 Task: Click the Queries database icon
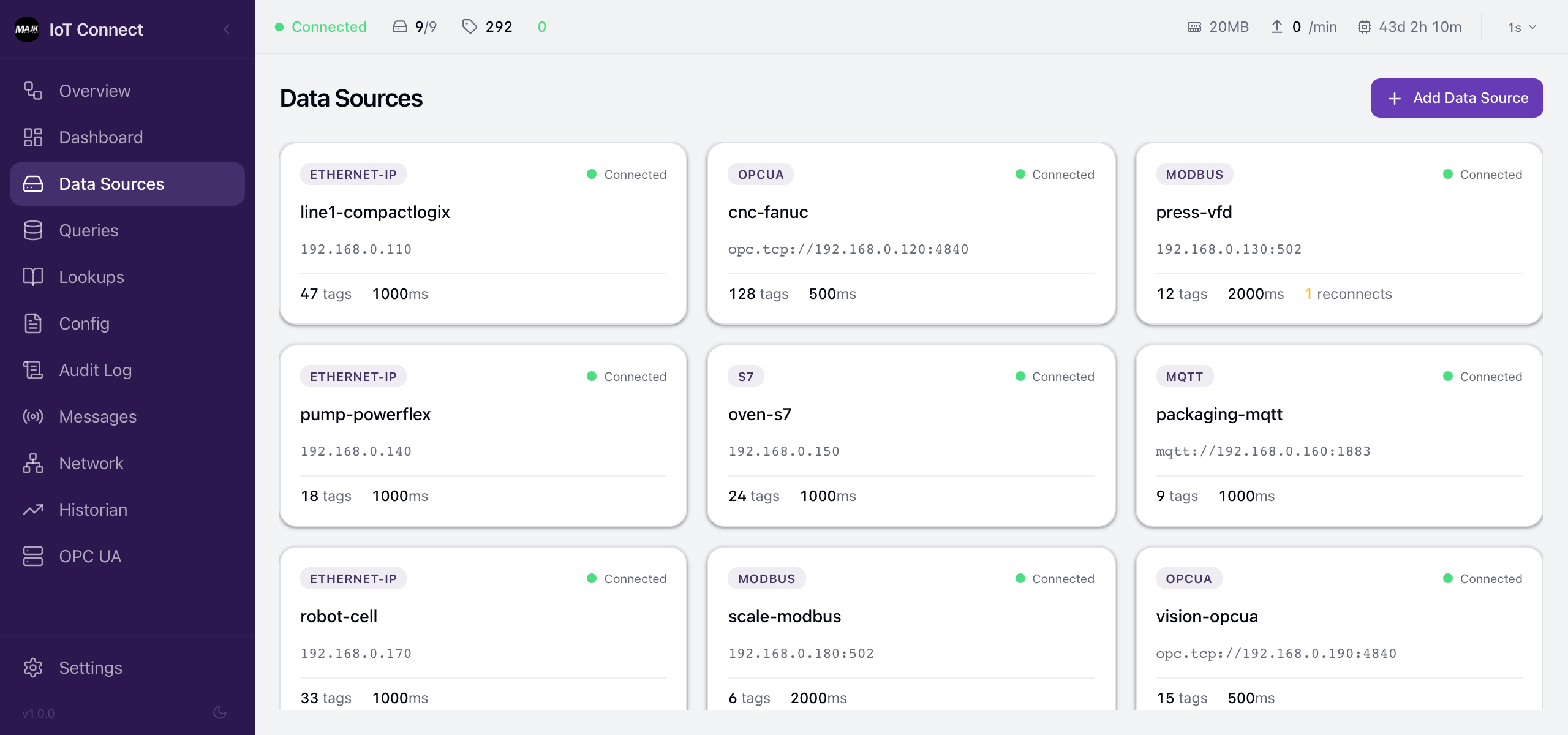33,230
